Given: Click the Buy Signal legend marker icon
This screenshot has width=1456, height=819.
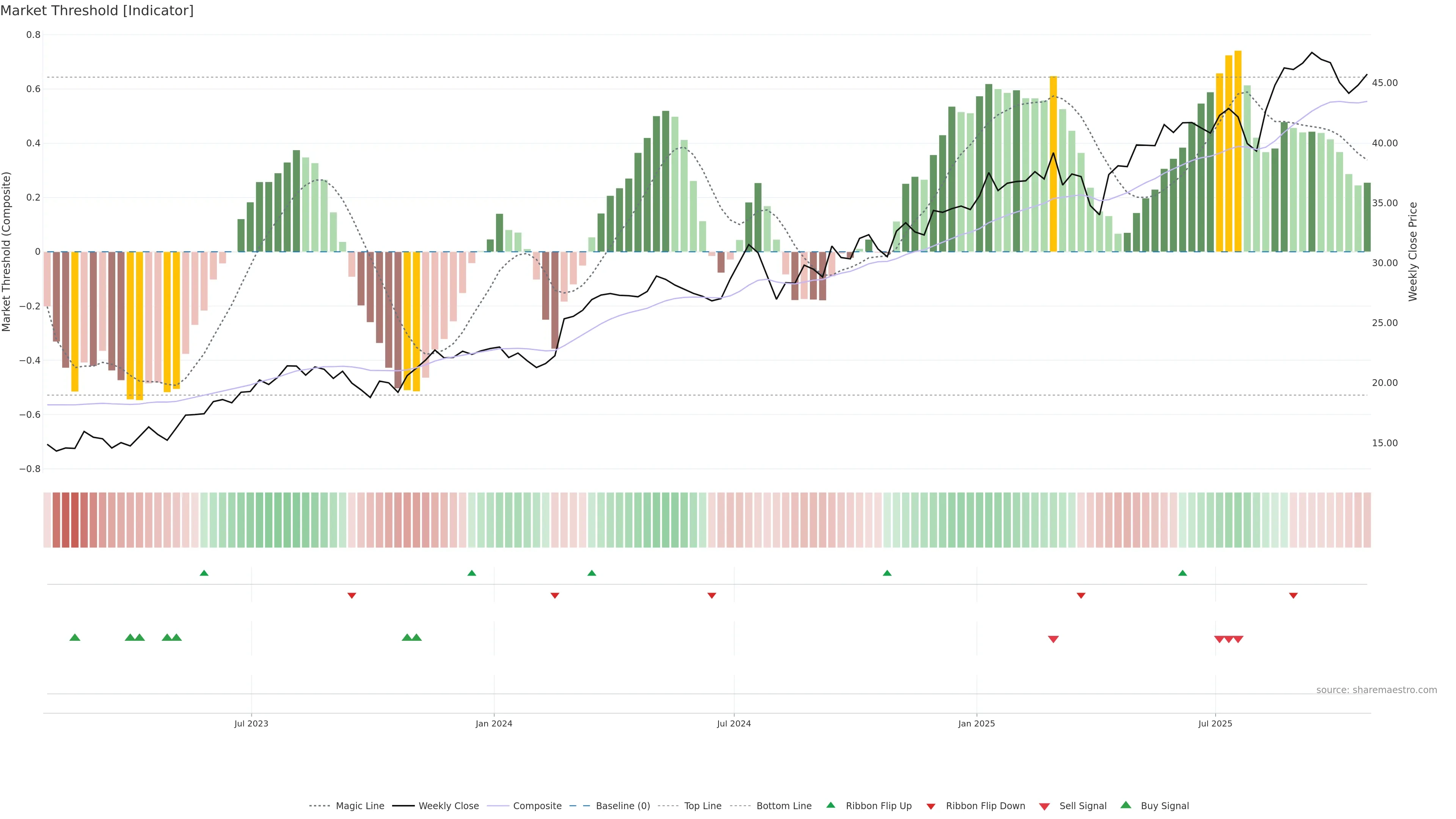Looking at the screenshot, I should tap(1126, 805).
